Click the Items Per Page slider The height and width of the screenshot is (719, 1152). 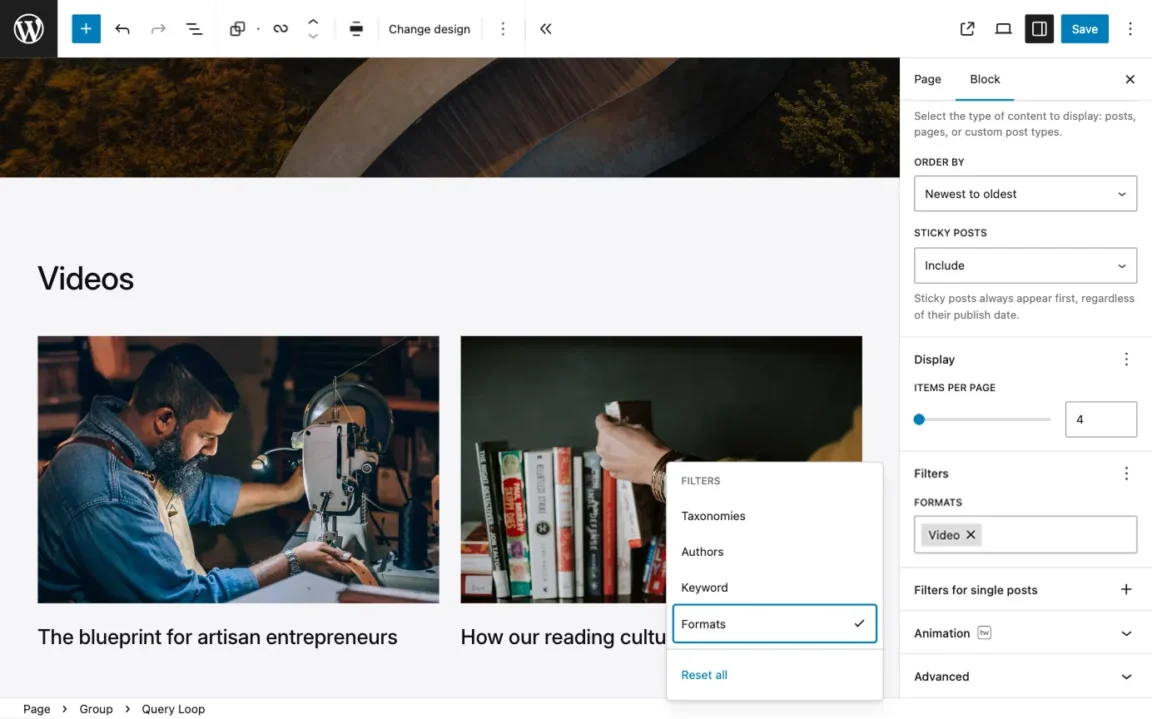pos(919,419)
